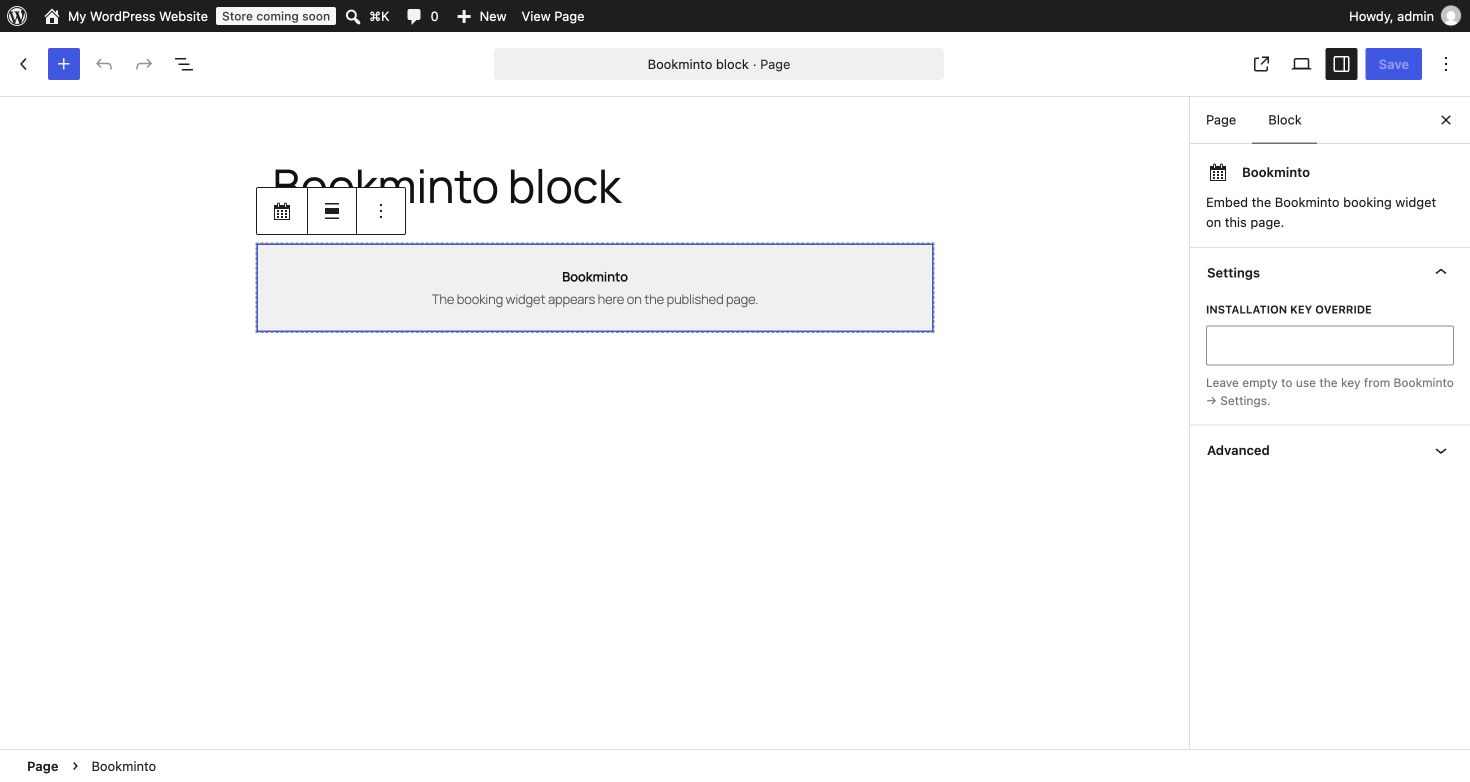Click the Undo arrow
The width and height of the screenshot is (1470, 782).
coord(104,64)
